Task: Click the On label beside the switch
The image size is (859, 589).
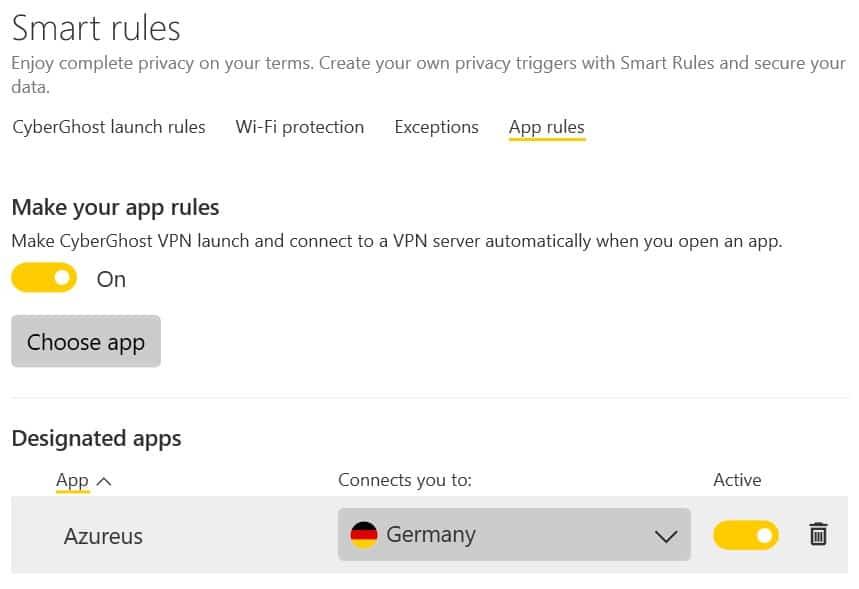Action: [x=111, y=279]
